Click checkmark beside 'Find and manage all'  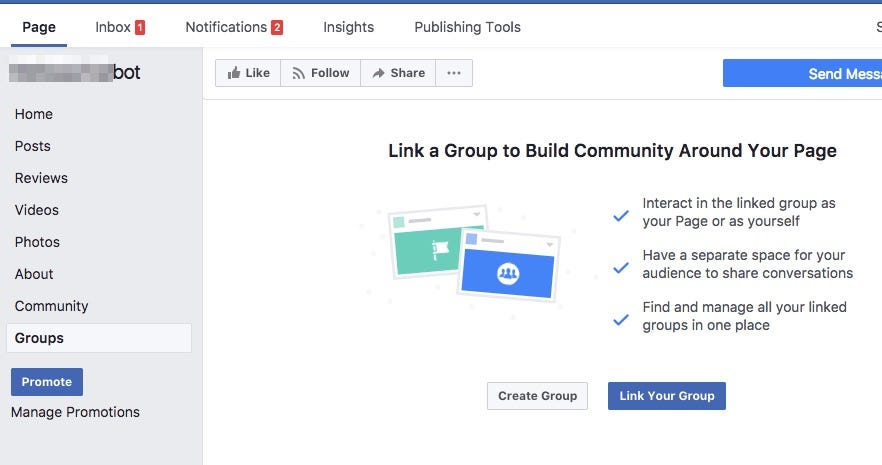coord(621,319)
